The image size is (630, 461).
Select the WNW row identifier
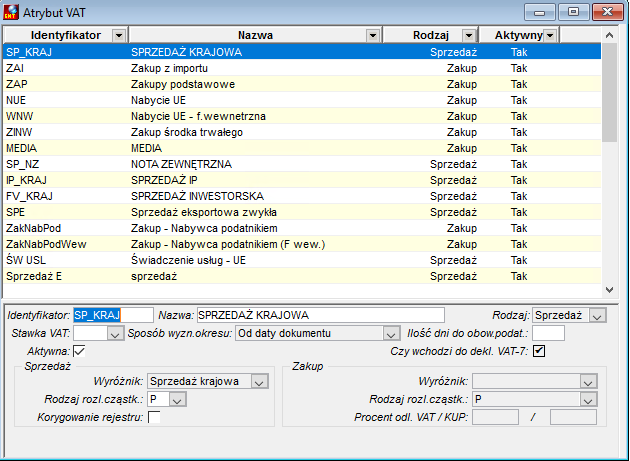(19, 117)
